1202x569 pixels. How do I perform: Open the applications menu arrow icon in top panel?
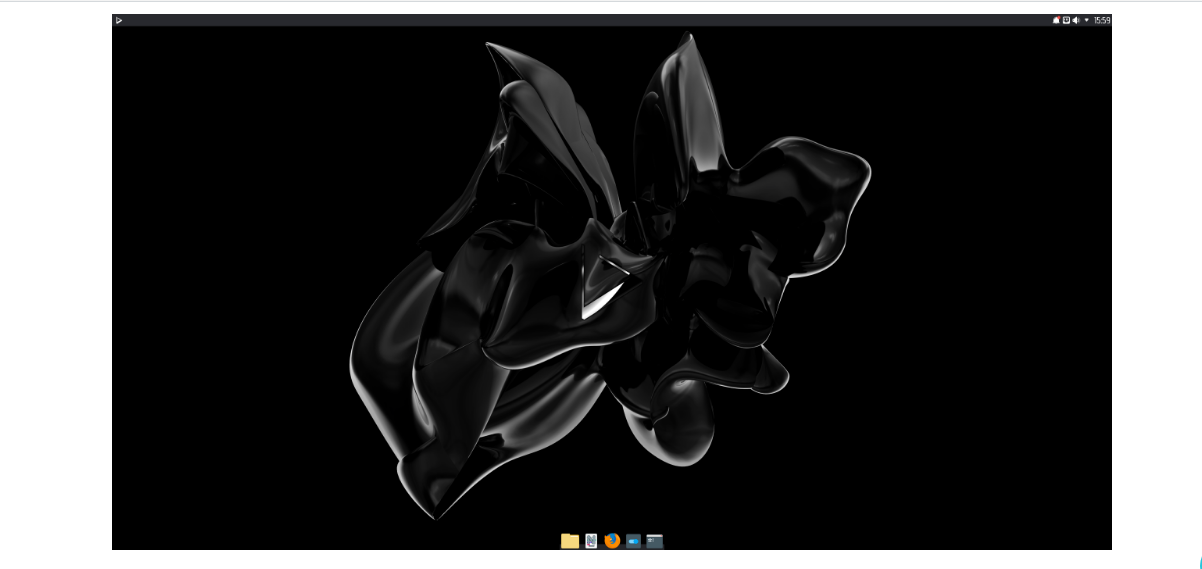[x=119, y=20]
